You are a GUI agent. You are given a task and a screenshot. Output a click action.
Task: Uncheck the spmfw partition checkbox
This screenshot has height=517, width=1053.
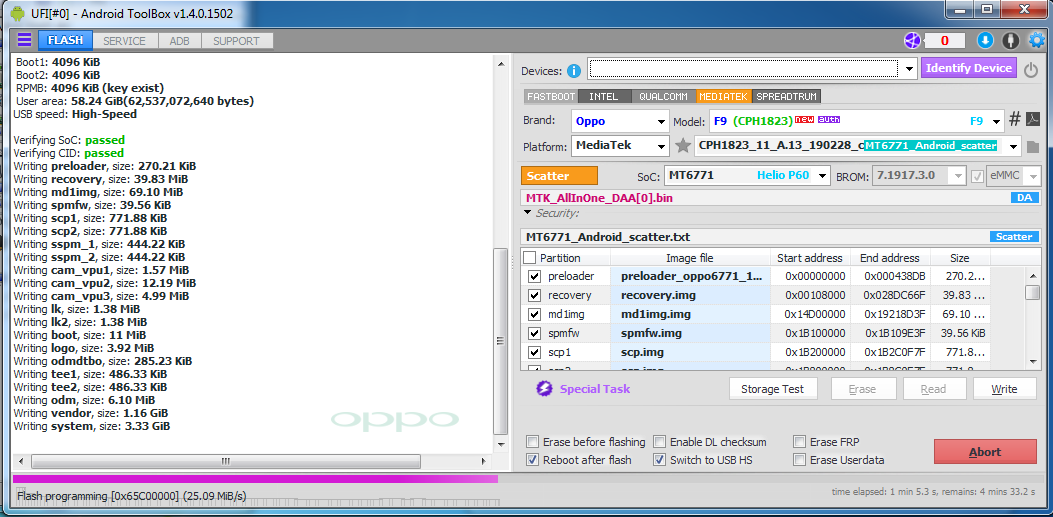(x=535, y=334)
